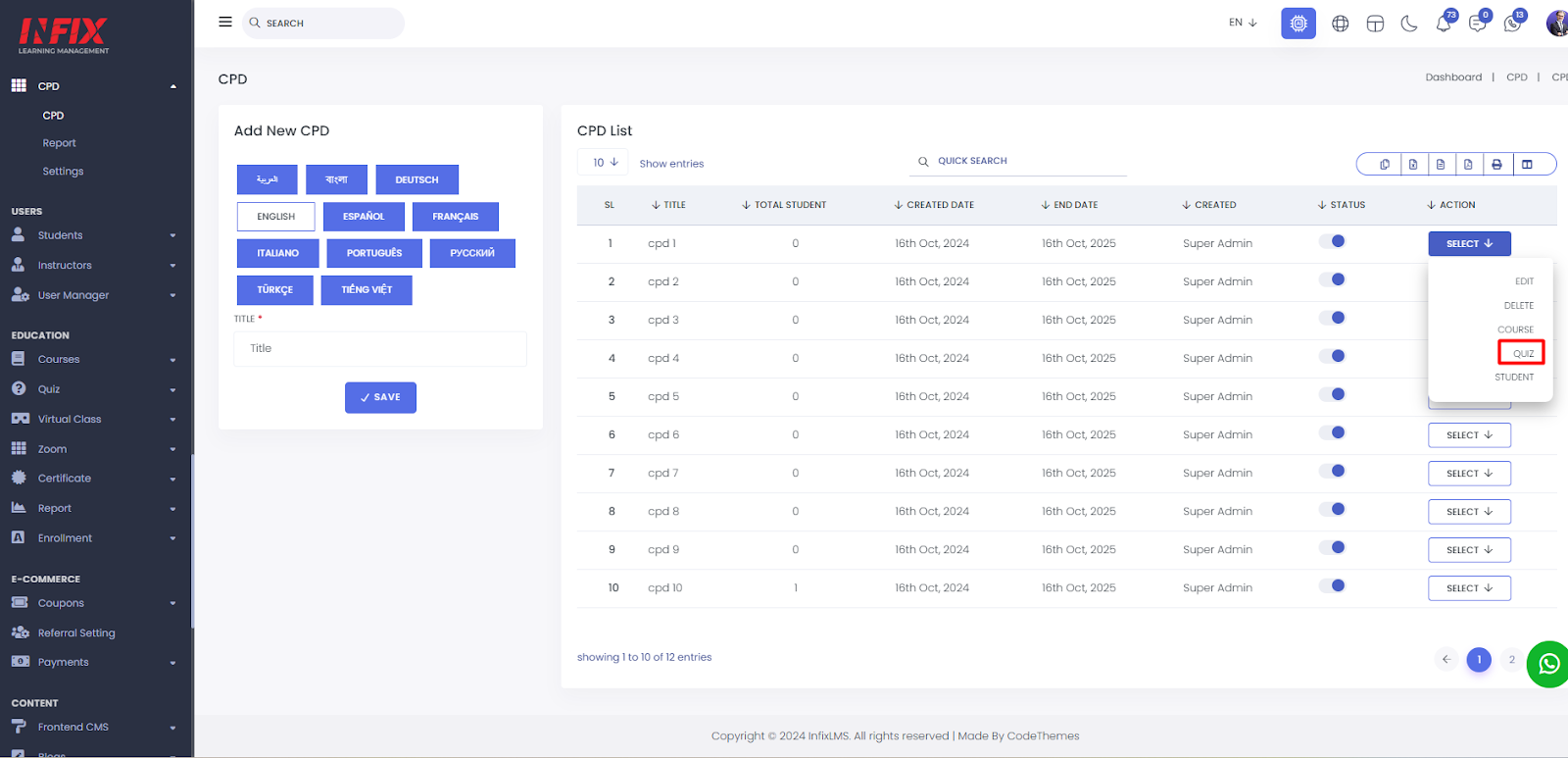This screenshot has height=758, width=1568.
Task: Expand the Courses sidebar menu
Action: coord(94,360)
